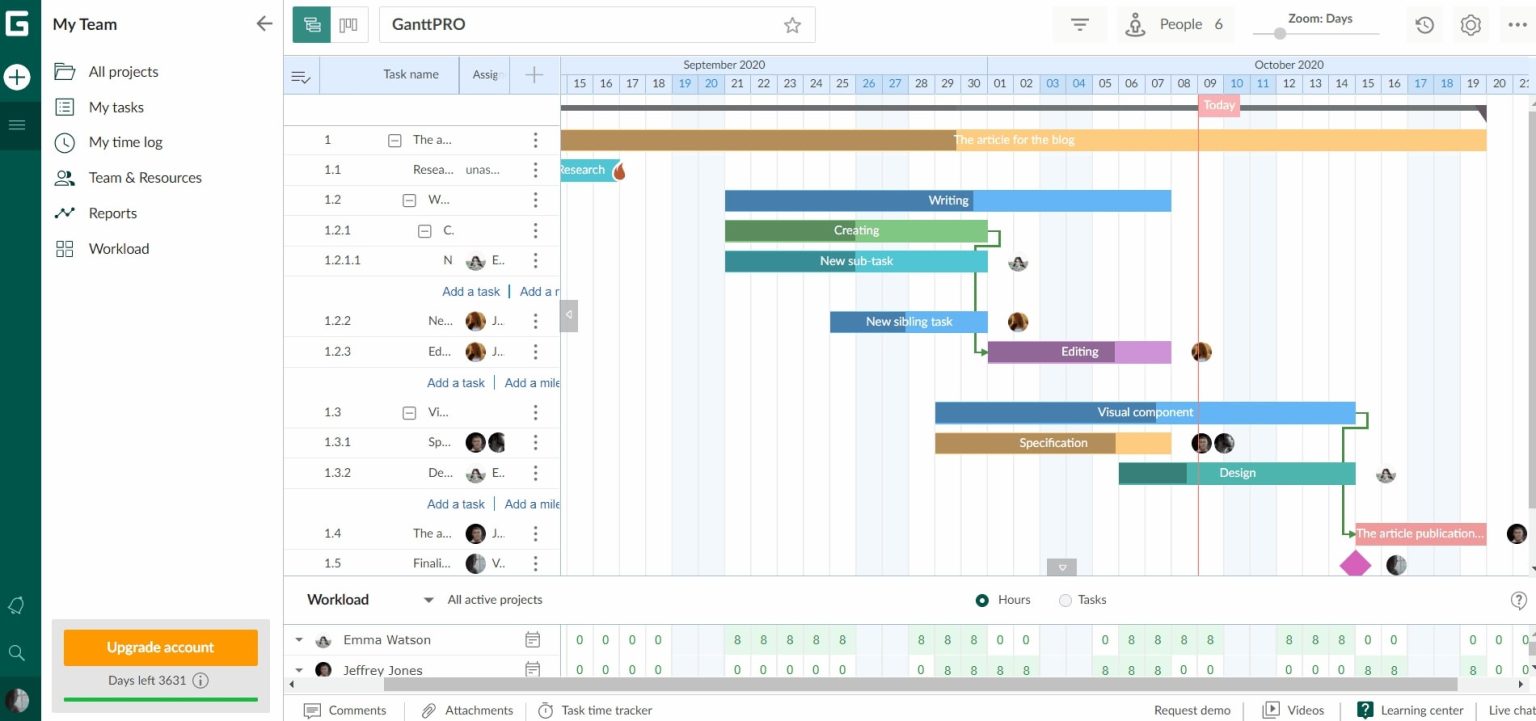The image size is (1536, 721).
Task: Open the Reports section in sidebar
Action: click(x=114, y=213)
